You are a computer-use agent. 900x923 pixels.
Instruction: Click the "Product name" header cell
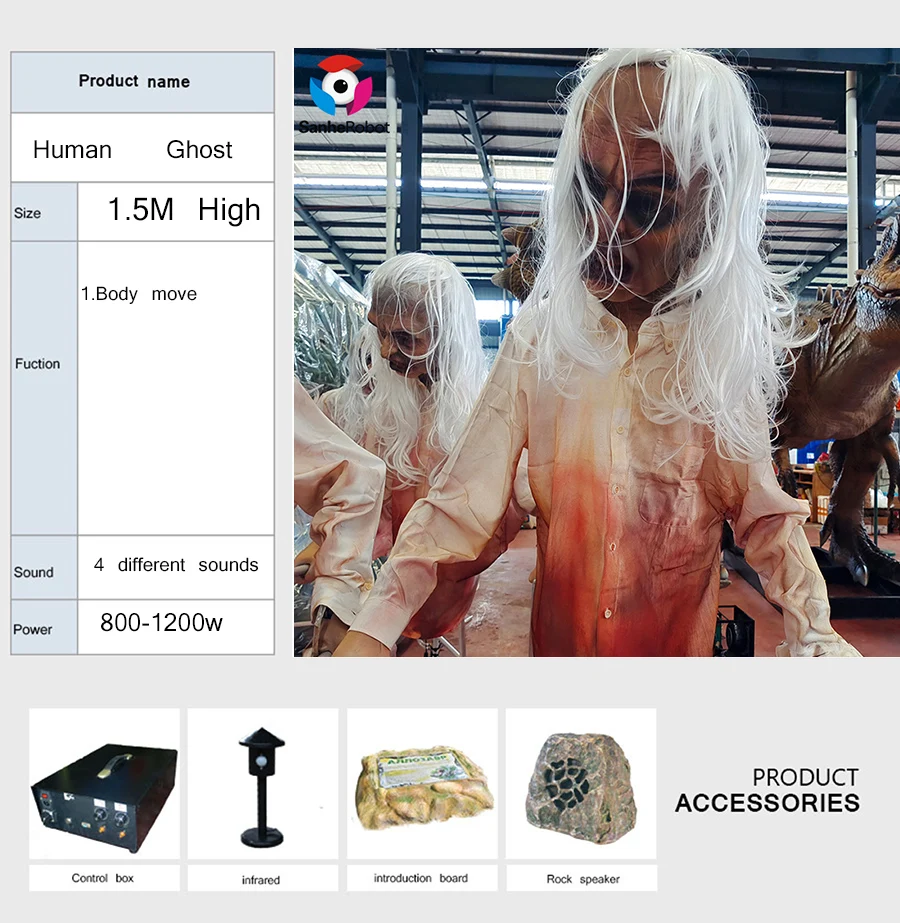tap(142, 82)
